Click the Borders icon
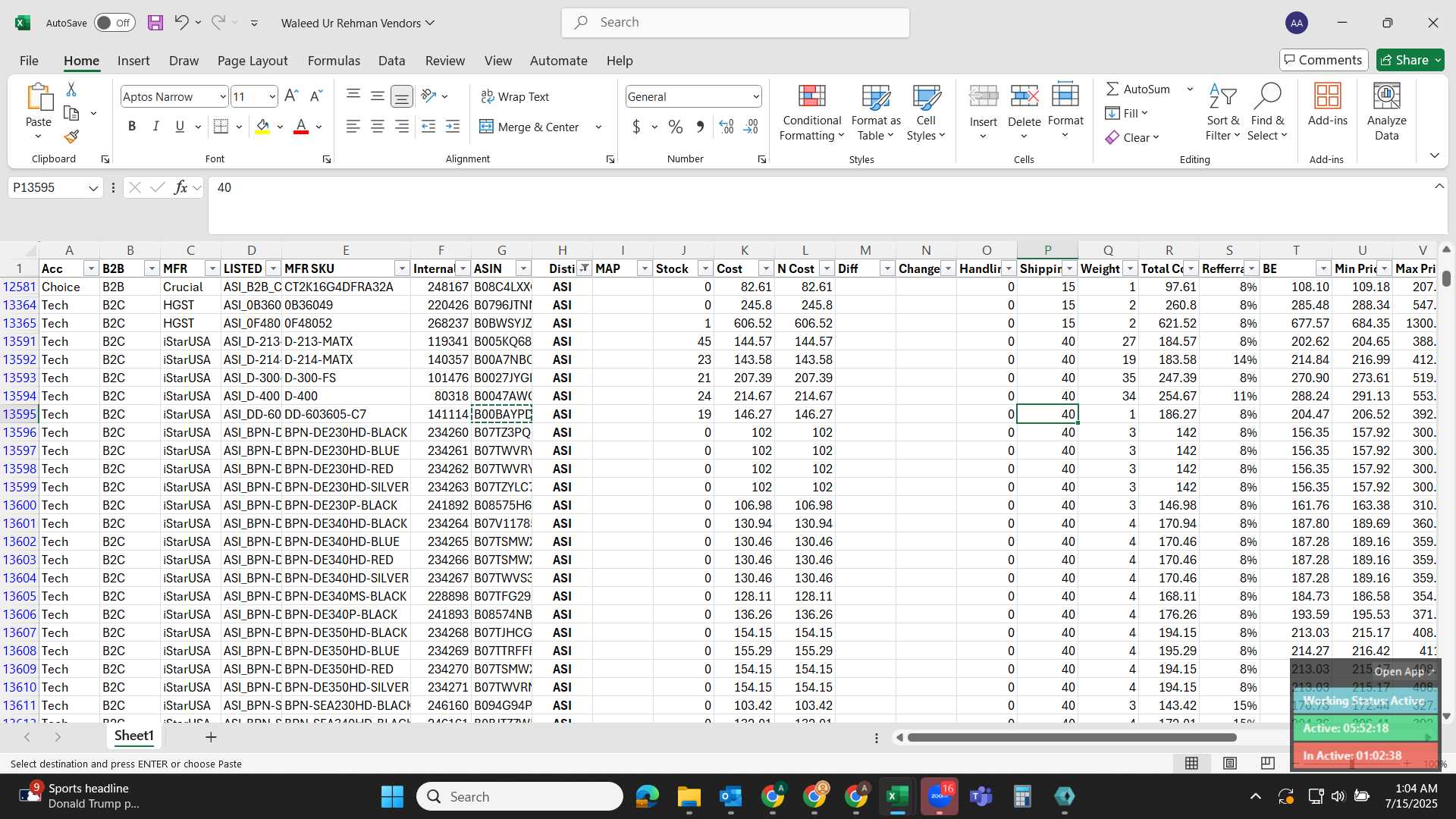1456x819 pixels. click(x=221, y=127)
